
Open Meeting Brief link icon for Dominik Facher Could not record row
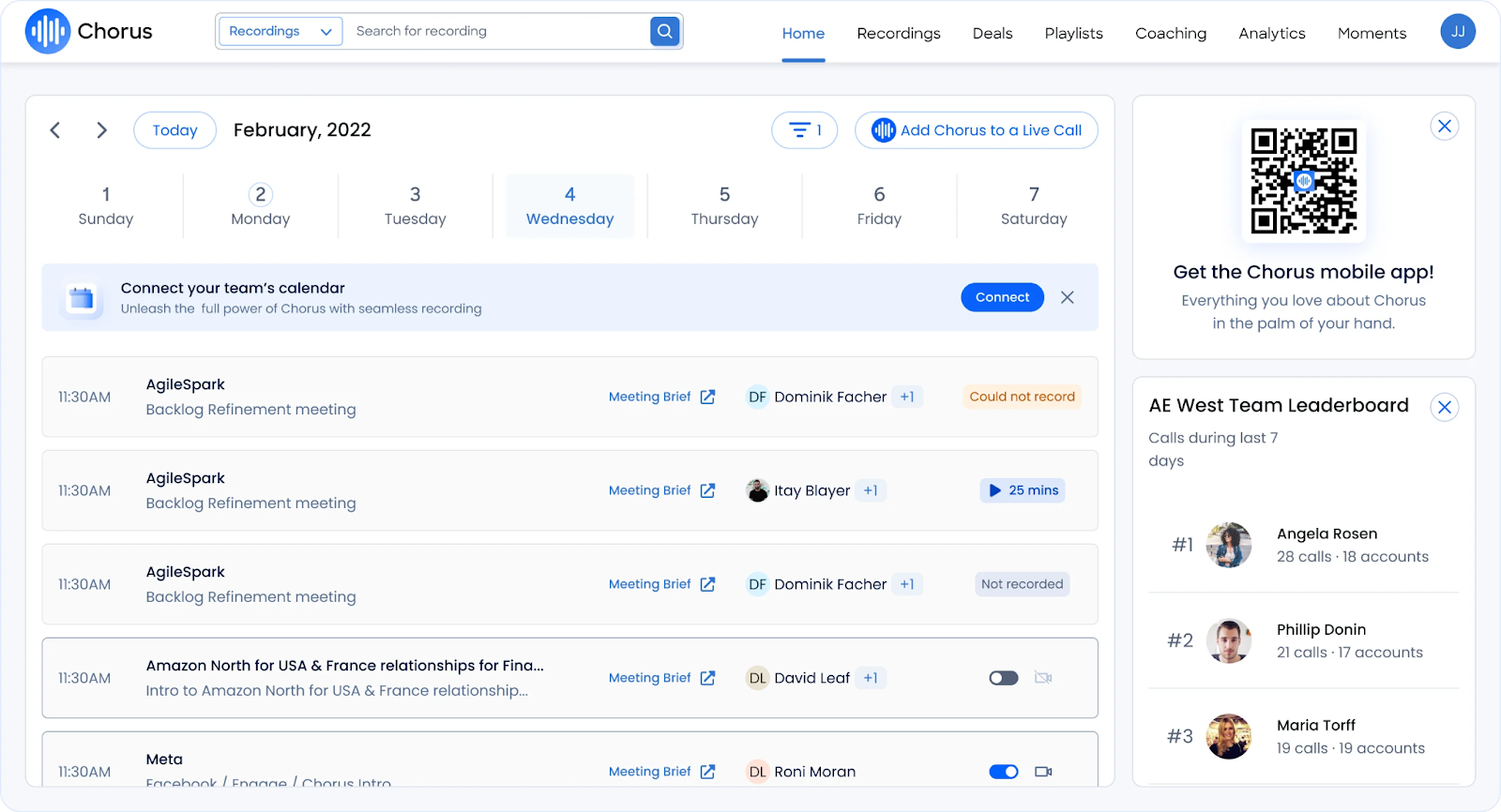click(708, 397)
